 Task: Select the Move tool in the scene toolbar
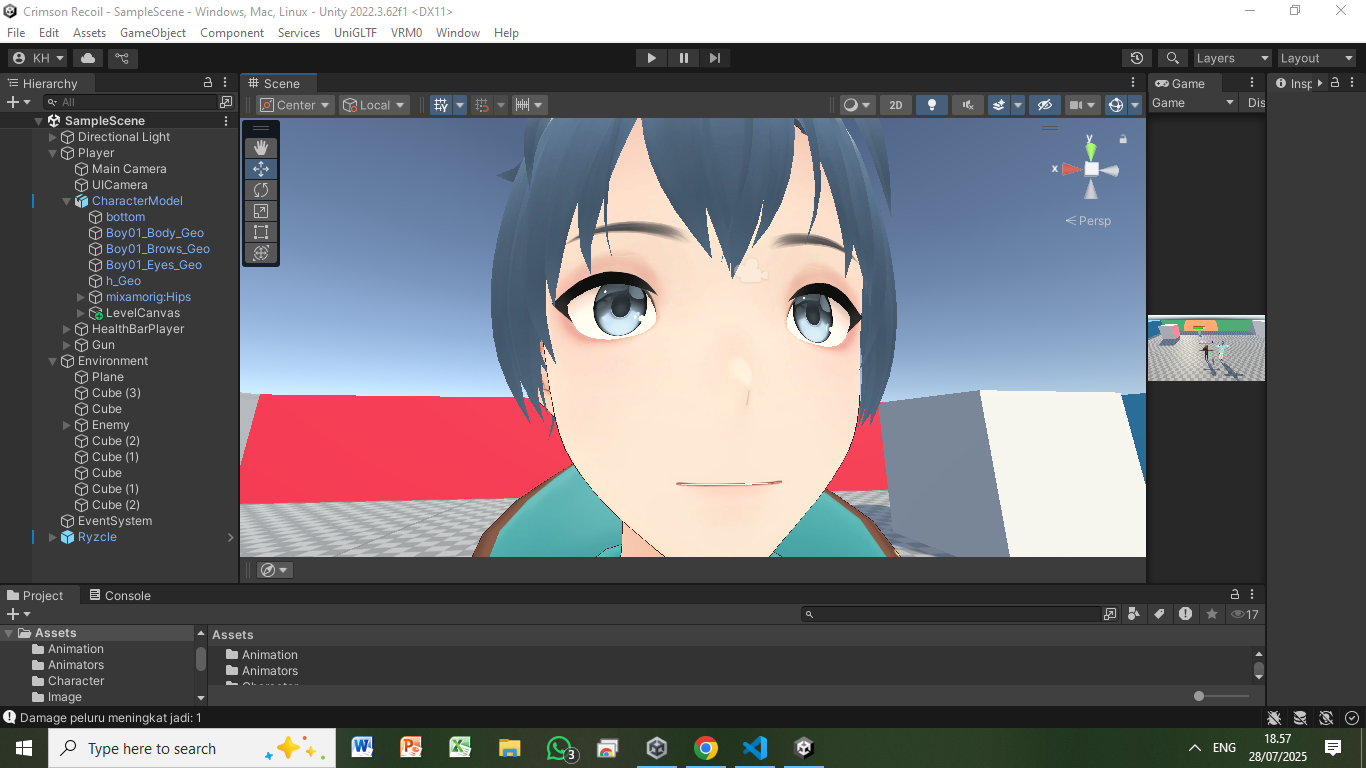coord(261,169)
